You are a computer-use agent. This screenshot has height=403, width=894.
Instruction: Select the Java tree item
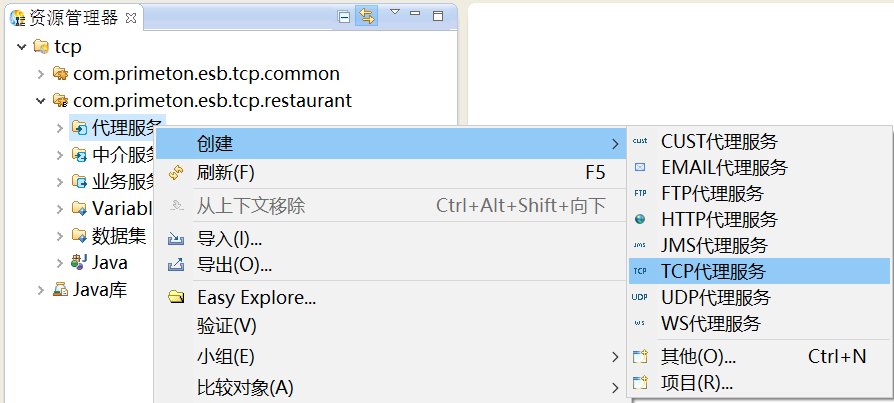click(x=109, y=263)
